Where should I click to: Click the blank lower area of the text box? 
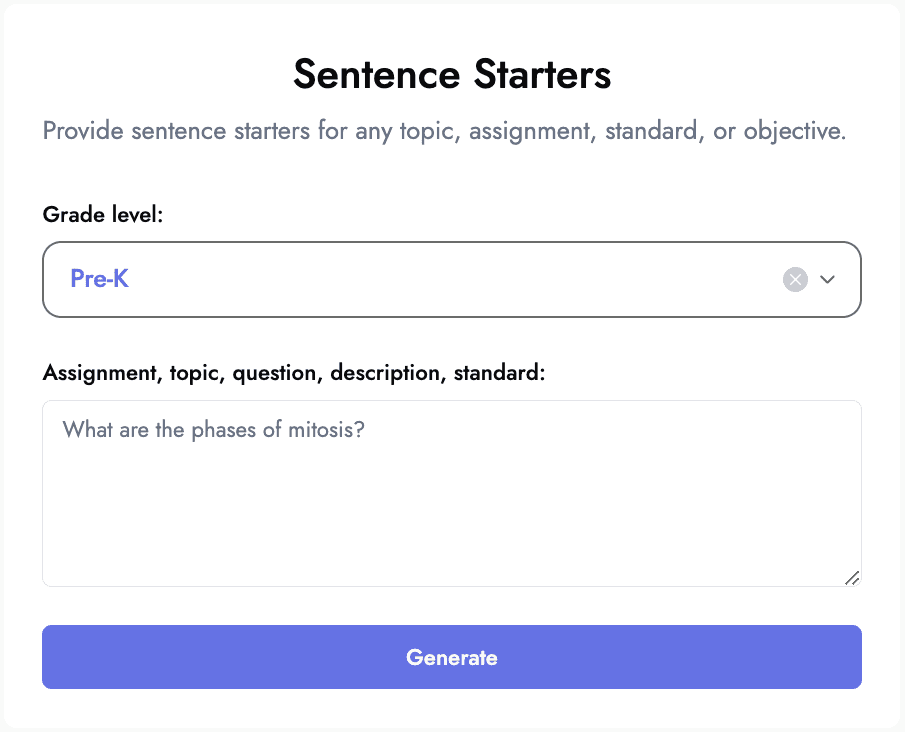point(452,520)
